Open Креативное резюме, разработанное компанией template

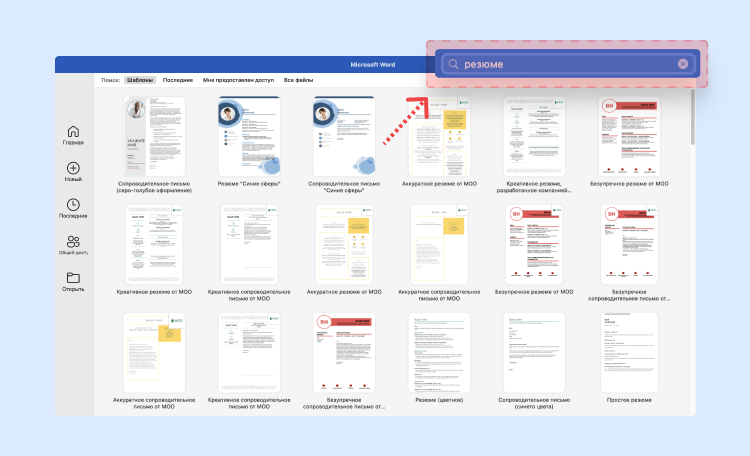click(533, 136)
